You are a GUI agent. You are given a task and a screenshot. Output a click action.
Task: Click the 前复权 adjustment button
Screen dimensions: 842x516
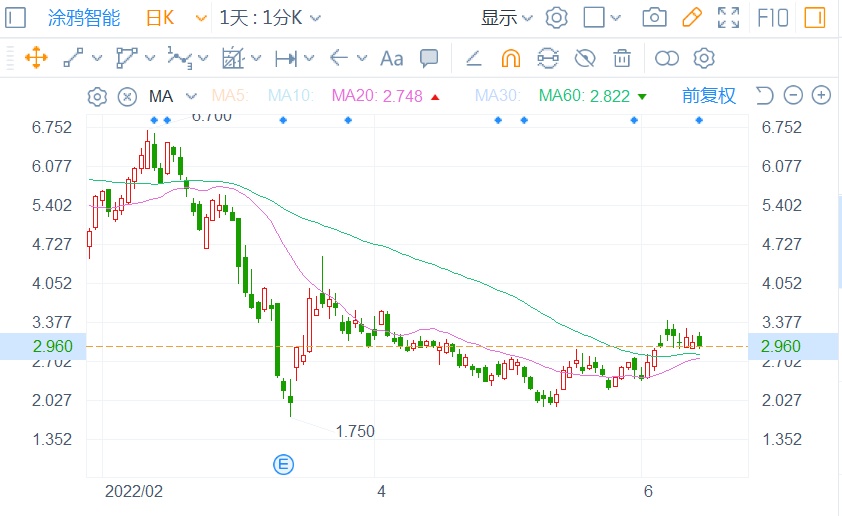coord(709,96)
